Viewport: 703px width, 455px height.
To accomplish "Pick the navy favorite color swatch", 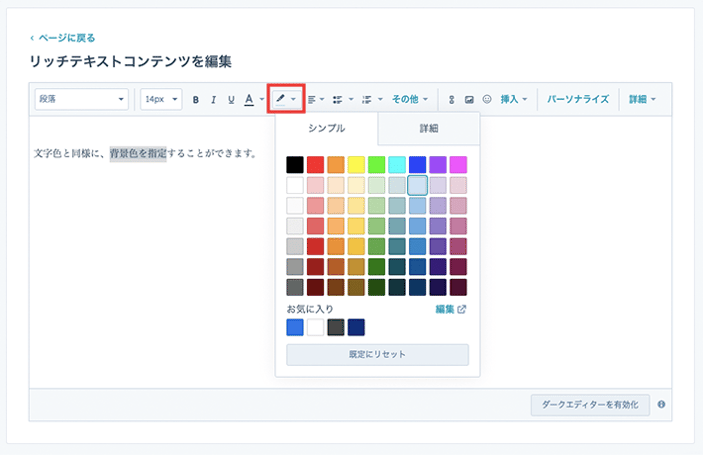I will coord(356,327).
